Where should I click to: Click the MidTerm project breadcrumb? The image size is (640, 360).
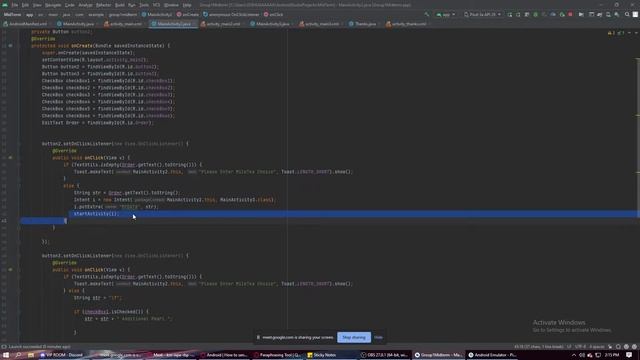point(12,14)
